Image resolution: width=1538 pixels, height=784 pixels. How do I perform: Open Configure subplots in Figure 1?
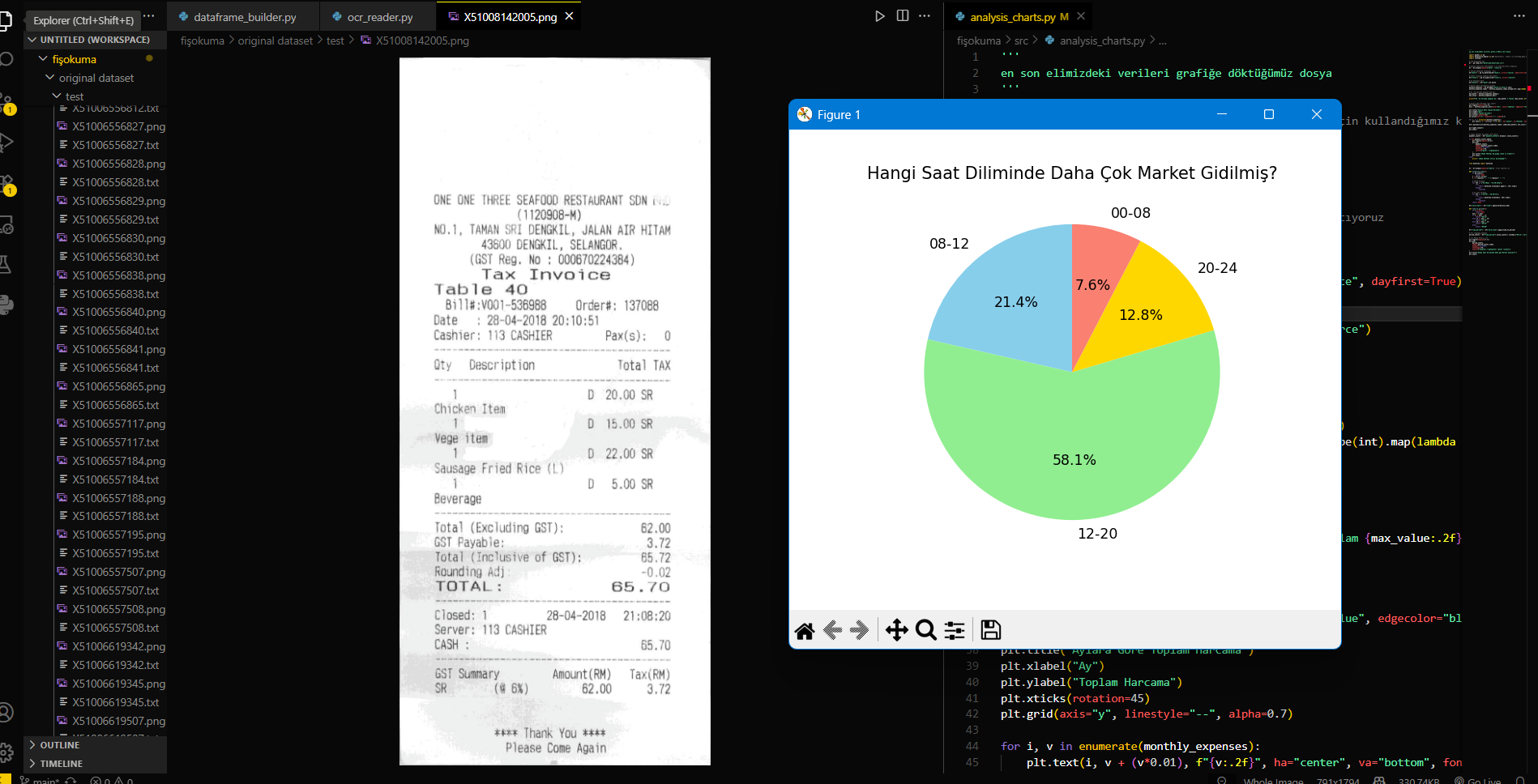(955, 630)
